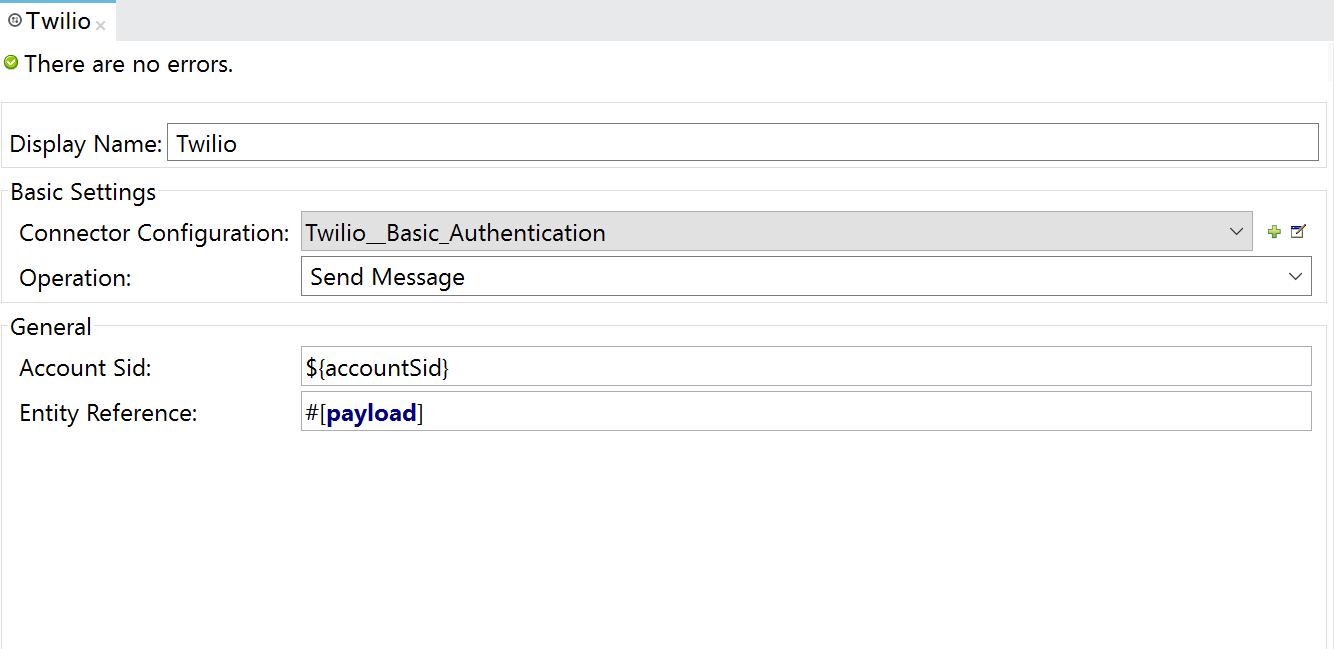Click the Entity Reference label
The image size is (1334, 649).
(108, 413)
